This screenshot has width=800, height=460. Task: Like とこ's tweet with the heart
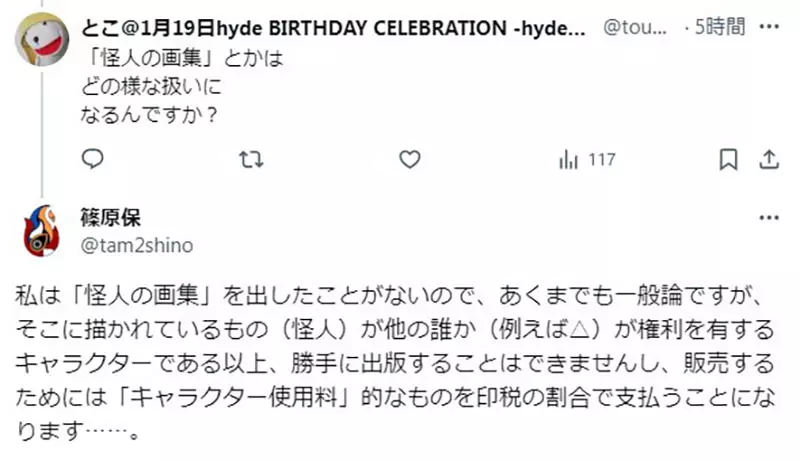click(408, 159)
